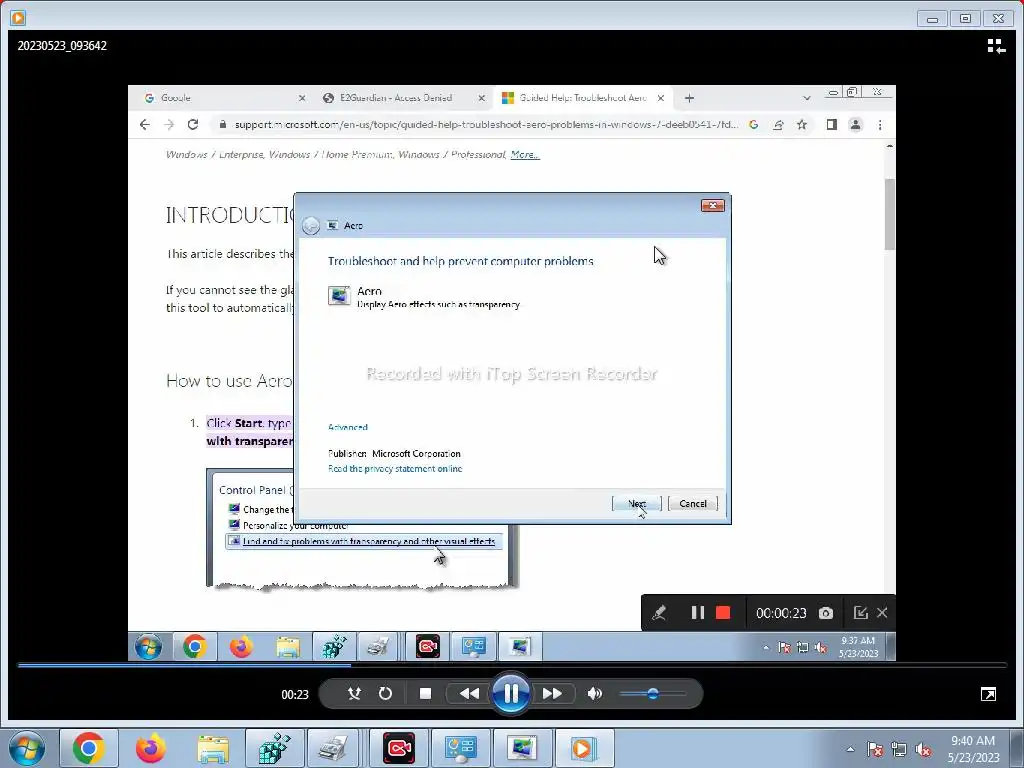The image size is (1024, 768).
Task: Pause recording in the iTop recorder bar
Action: coord(697,613)
